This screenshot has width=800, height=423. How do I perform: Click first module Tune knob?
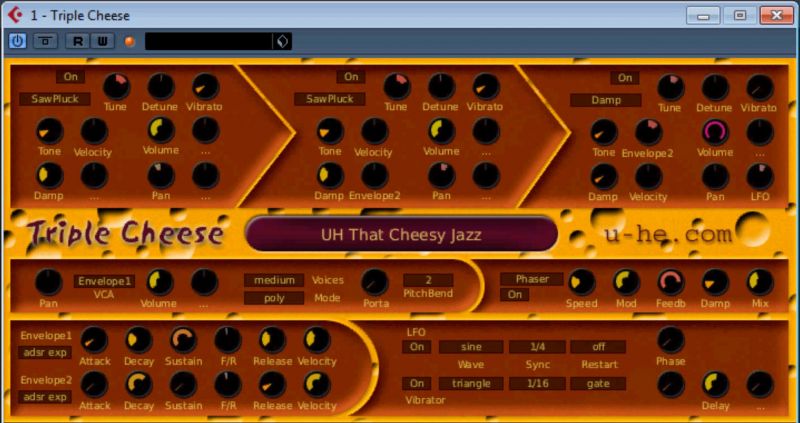pyautogui.click(x=116, y=86)
